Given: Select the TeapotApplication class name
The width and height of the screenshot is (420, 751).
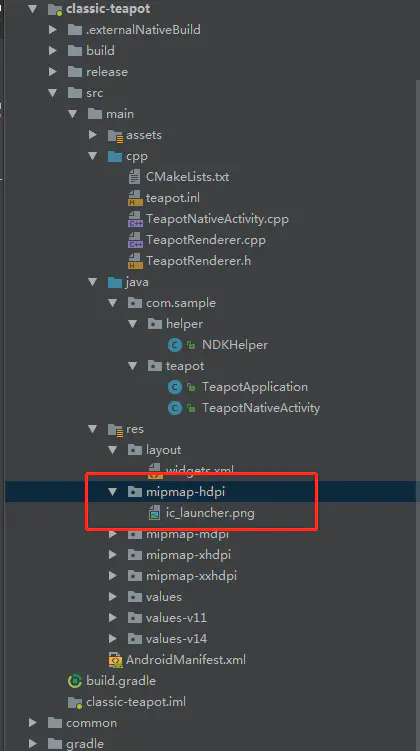Looking at the screenshot, I should click(255, 387).
